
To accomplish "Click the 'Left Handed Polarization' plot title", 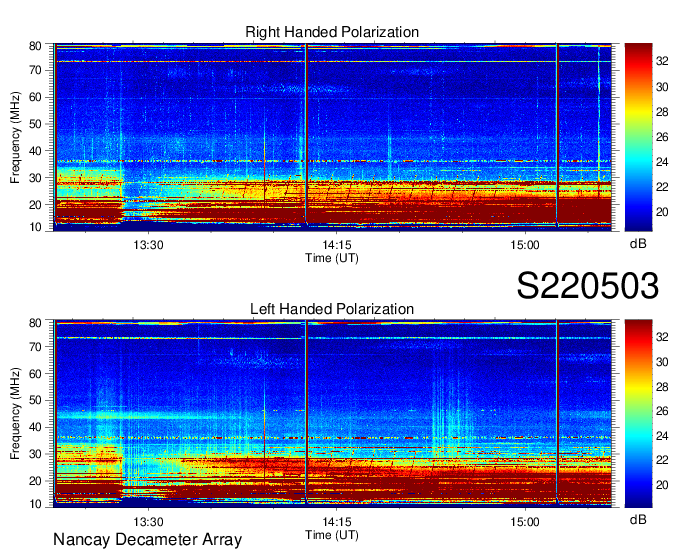I will [x=332, y=309].
